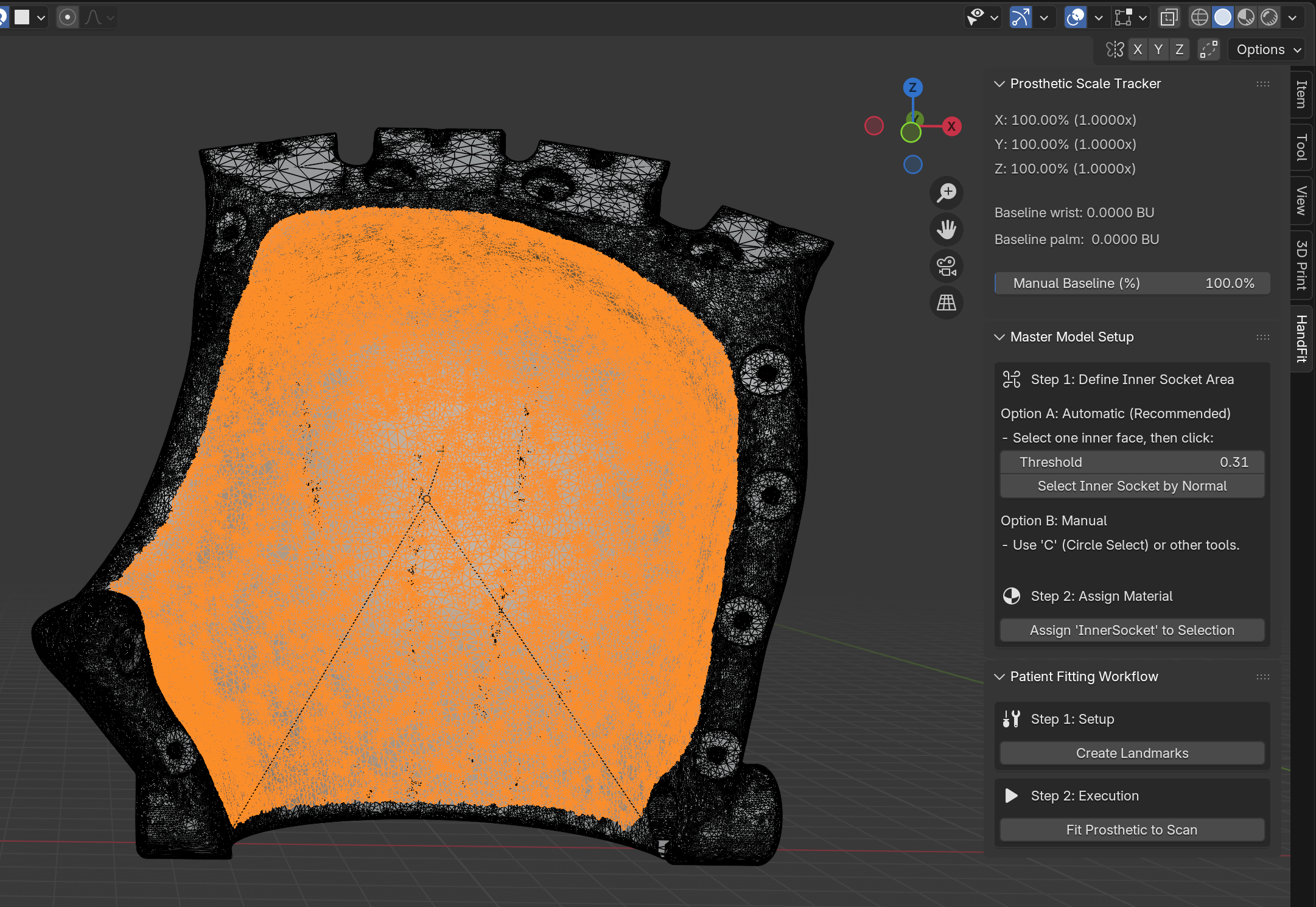This screenshot has height=907, width=1316.
Task: Toggle X axis mesh symmetry
Action: pyautogui.click(x=1138, y=49)
